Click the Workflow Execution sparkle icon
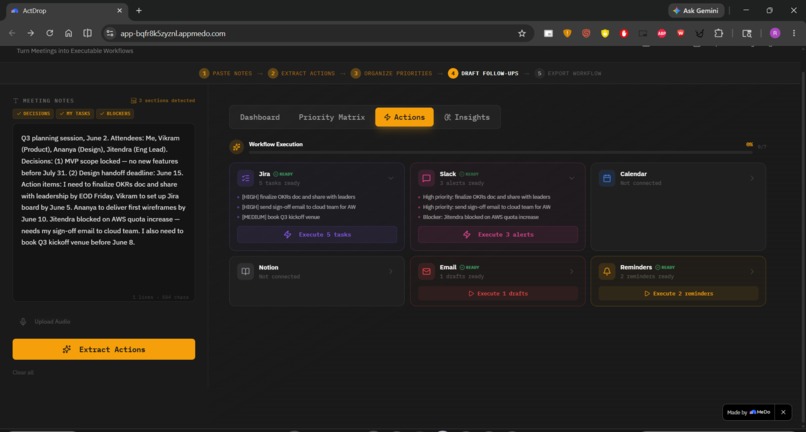The width and height of the screenshot is (806, 432). (x=236, y=147)
